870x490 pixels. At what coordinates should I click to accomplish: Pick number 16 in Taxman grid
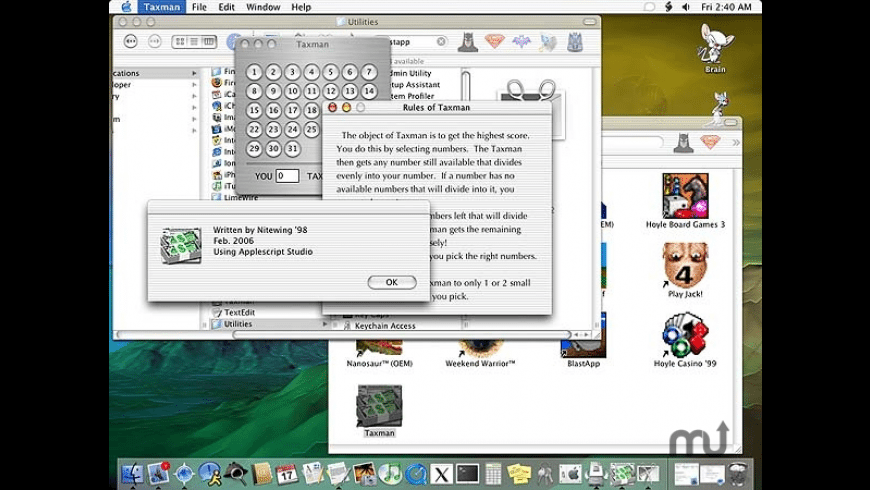[x=273, y=110]
